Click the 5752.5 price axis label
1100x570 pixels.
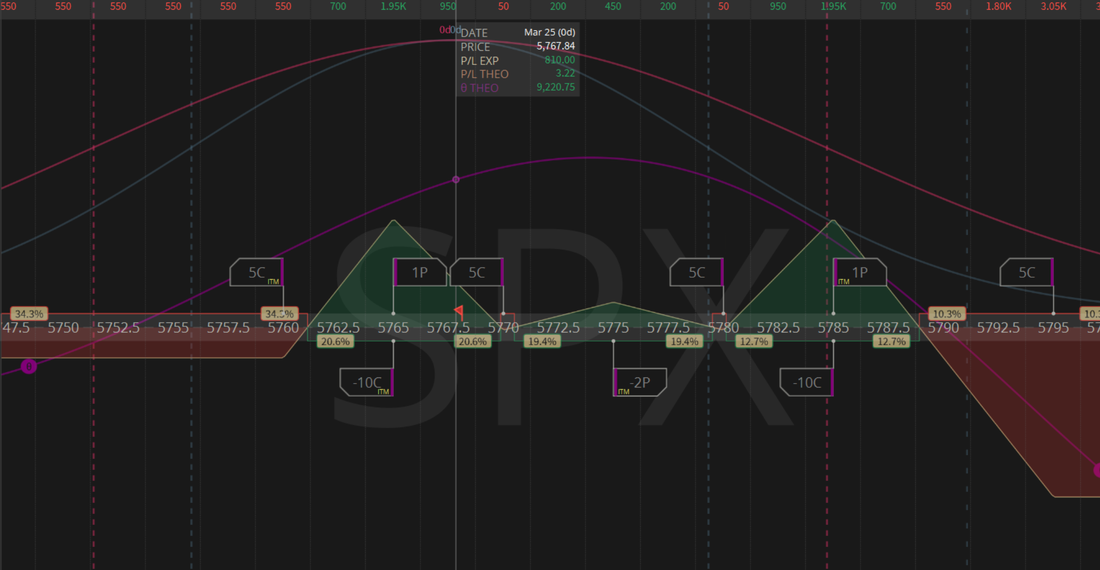118,327
